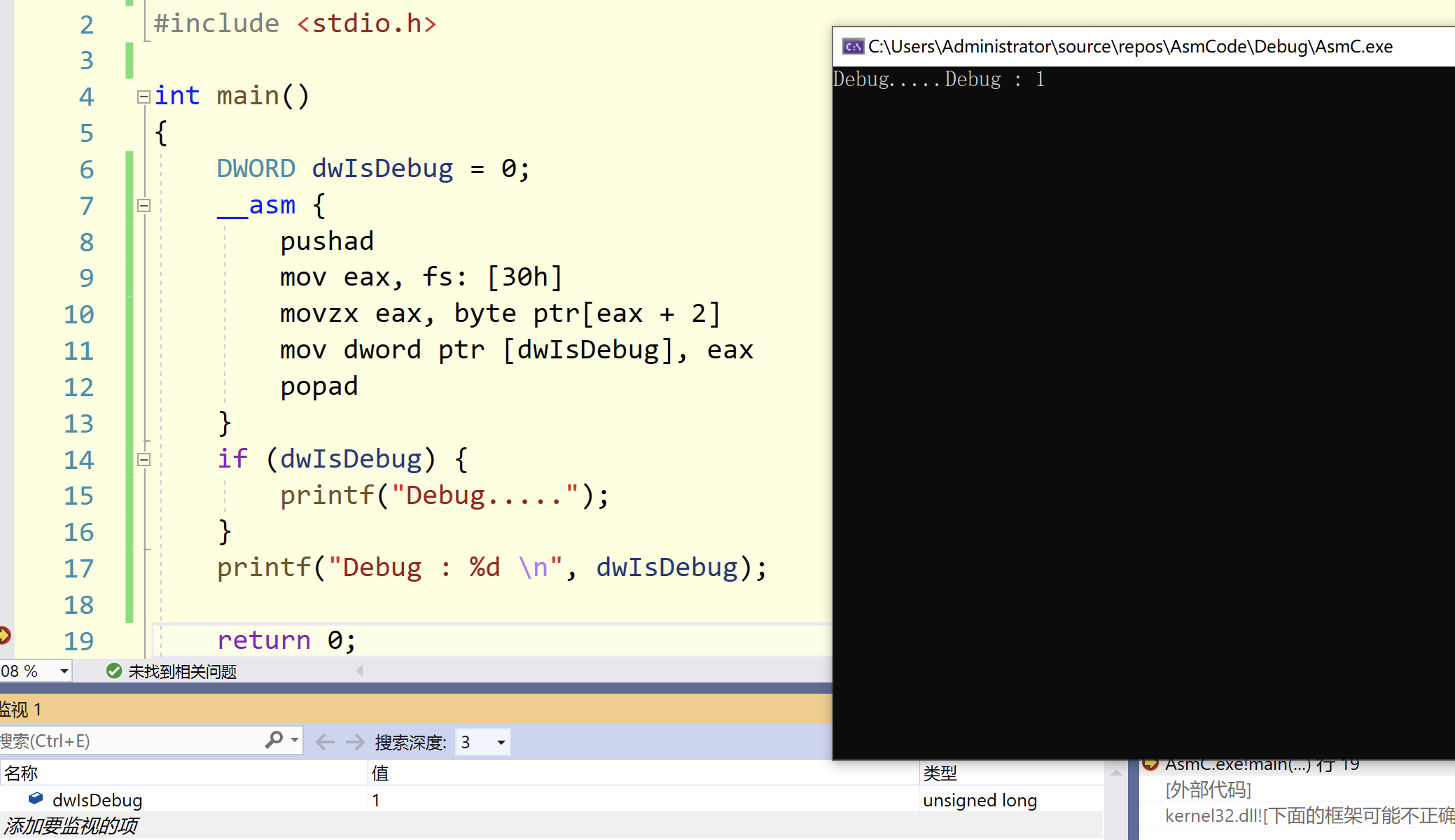The height and width of the screenshot is (840, 1455).
Task: Click the dwIsDebug variable cube icon
Action: pyautogui.click(x=36, y=799)
